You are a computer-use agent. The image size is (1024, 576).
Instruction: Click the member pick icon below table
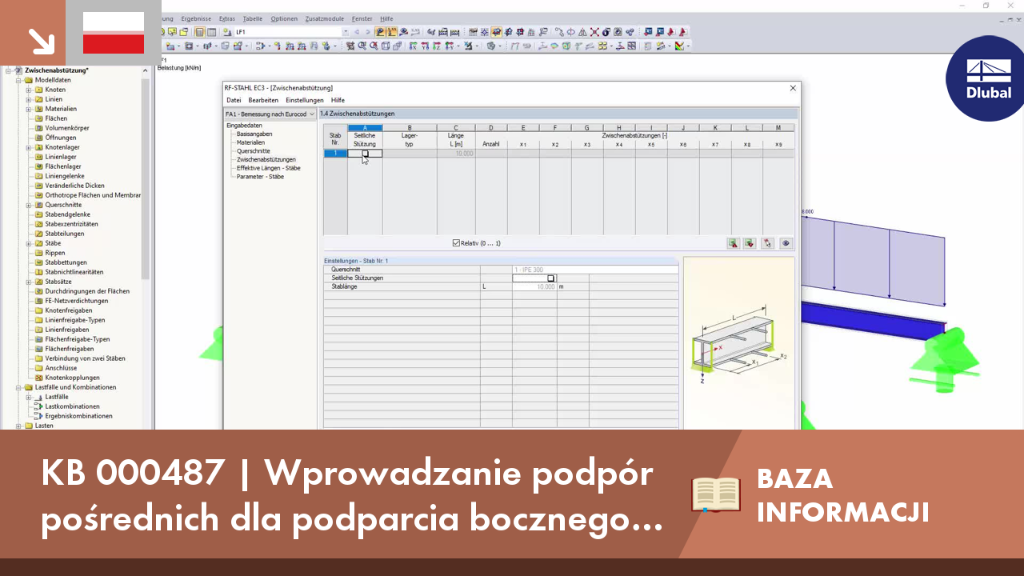click(x=767, y=243)
